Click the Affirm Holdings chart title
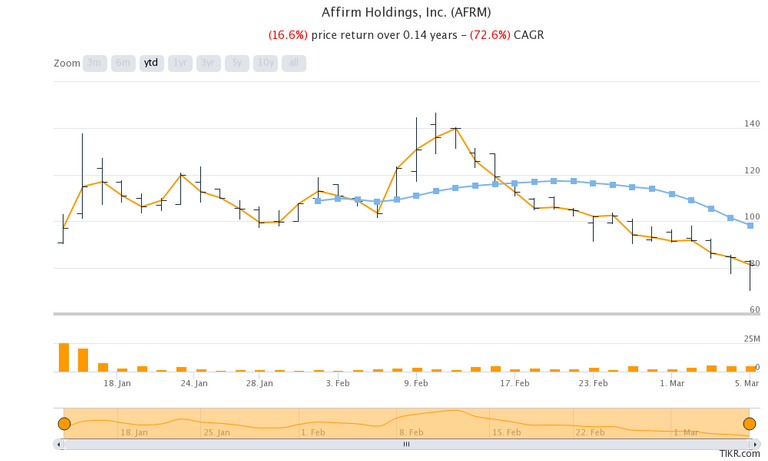The height and width of the screenshot is (461, 768). [406, 13]
